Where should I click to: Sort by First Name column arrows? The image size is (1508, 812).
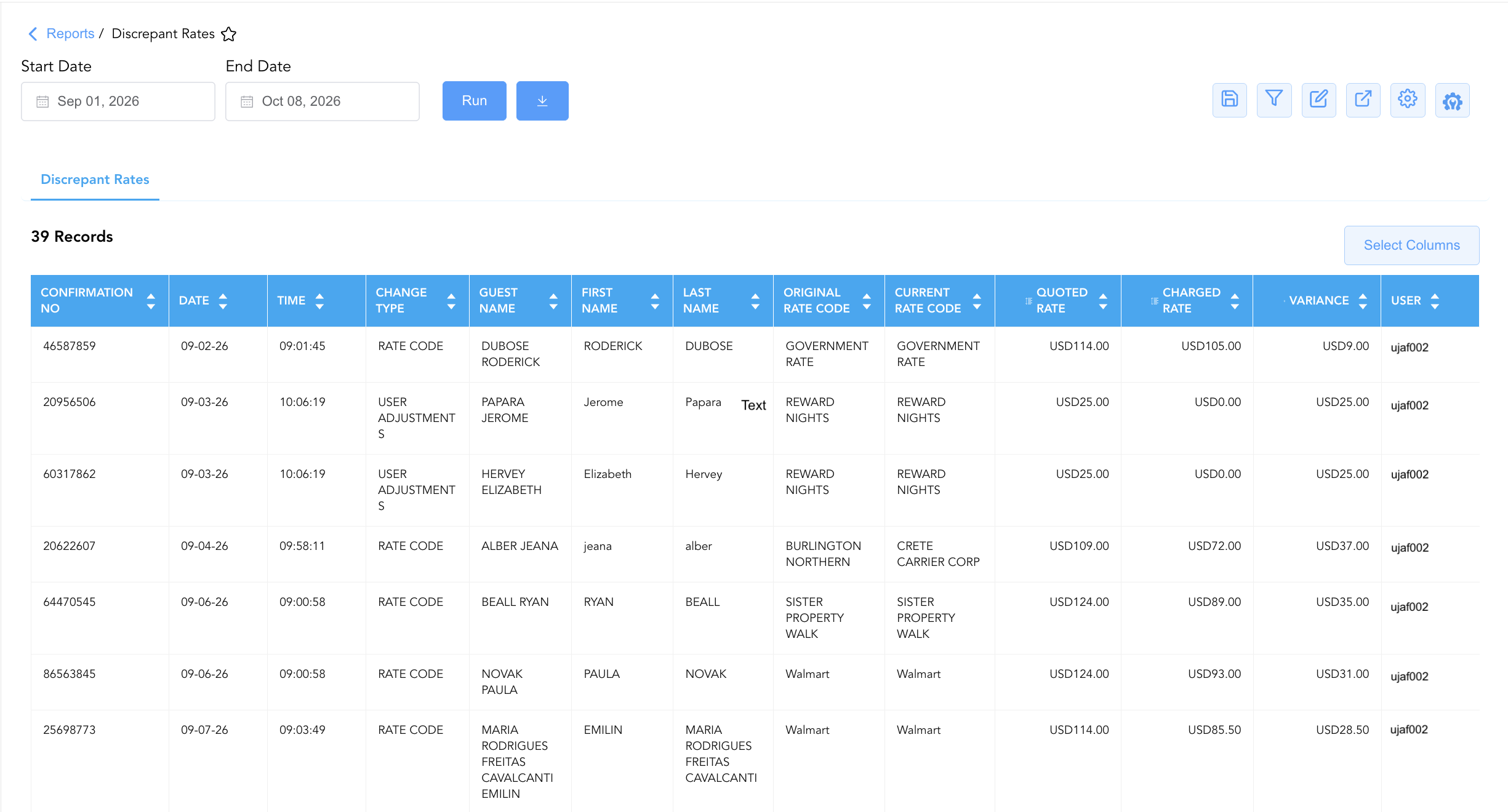(x=655, y=301)
